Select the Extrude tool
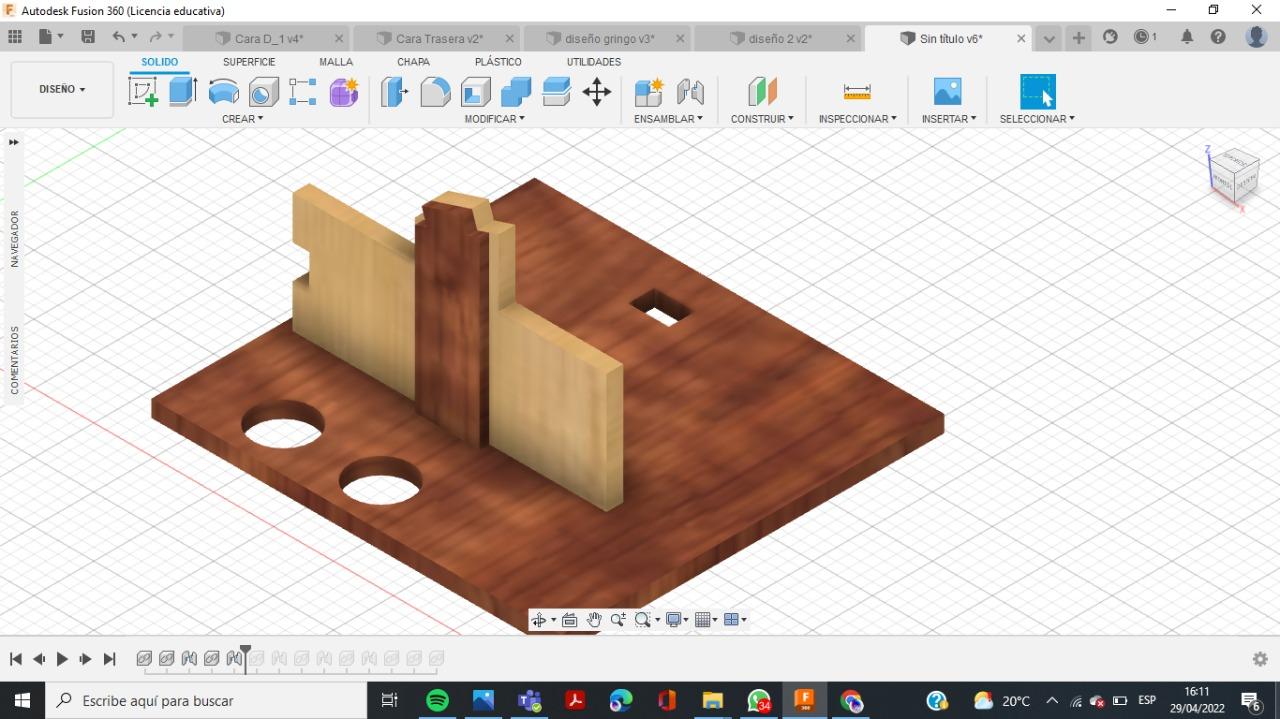Viewport: 1280px width, 719px height. [182, 91]
